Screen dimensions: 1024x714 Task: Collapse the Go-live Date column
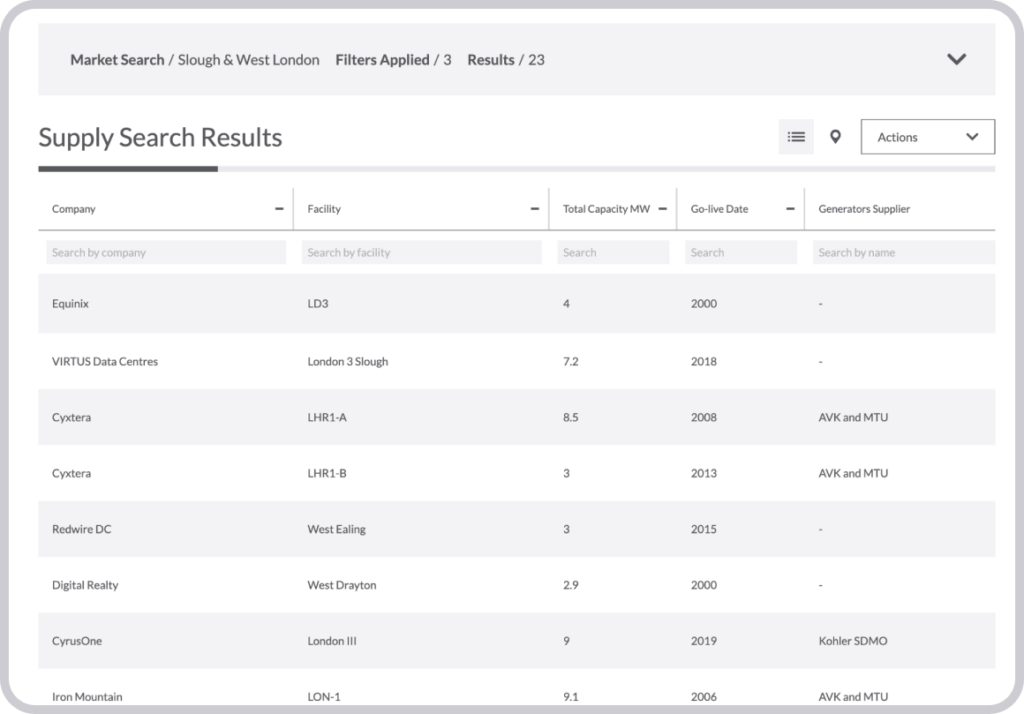point(790,208)
